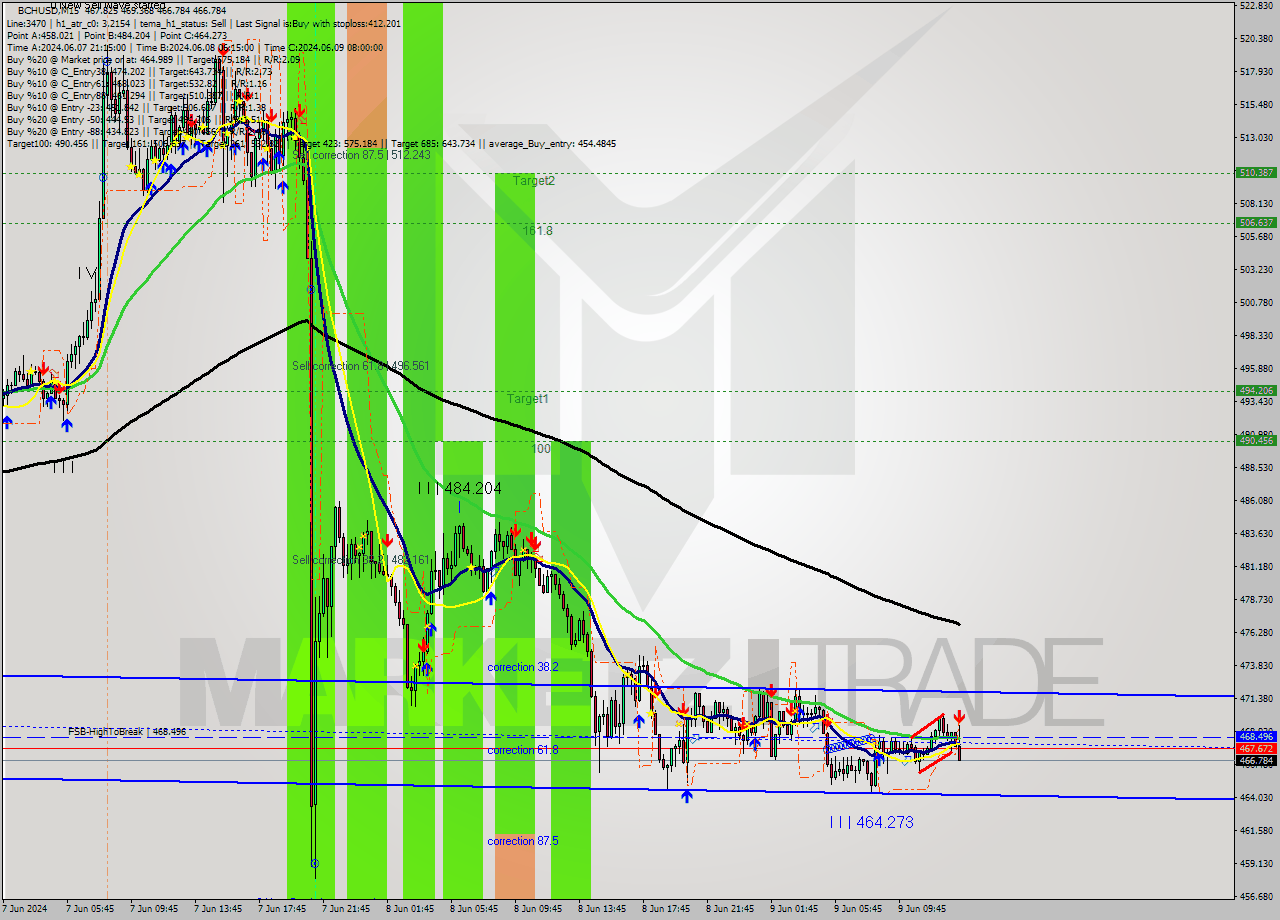
Task: Click the 'Time A:2024.06.07 21:15:00' line
Action: (195, 47)
